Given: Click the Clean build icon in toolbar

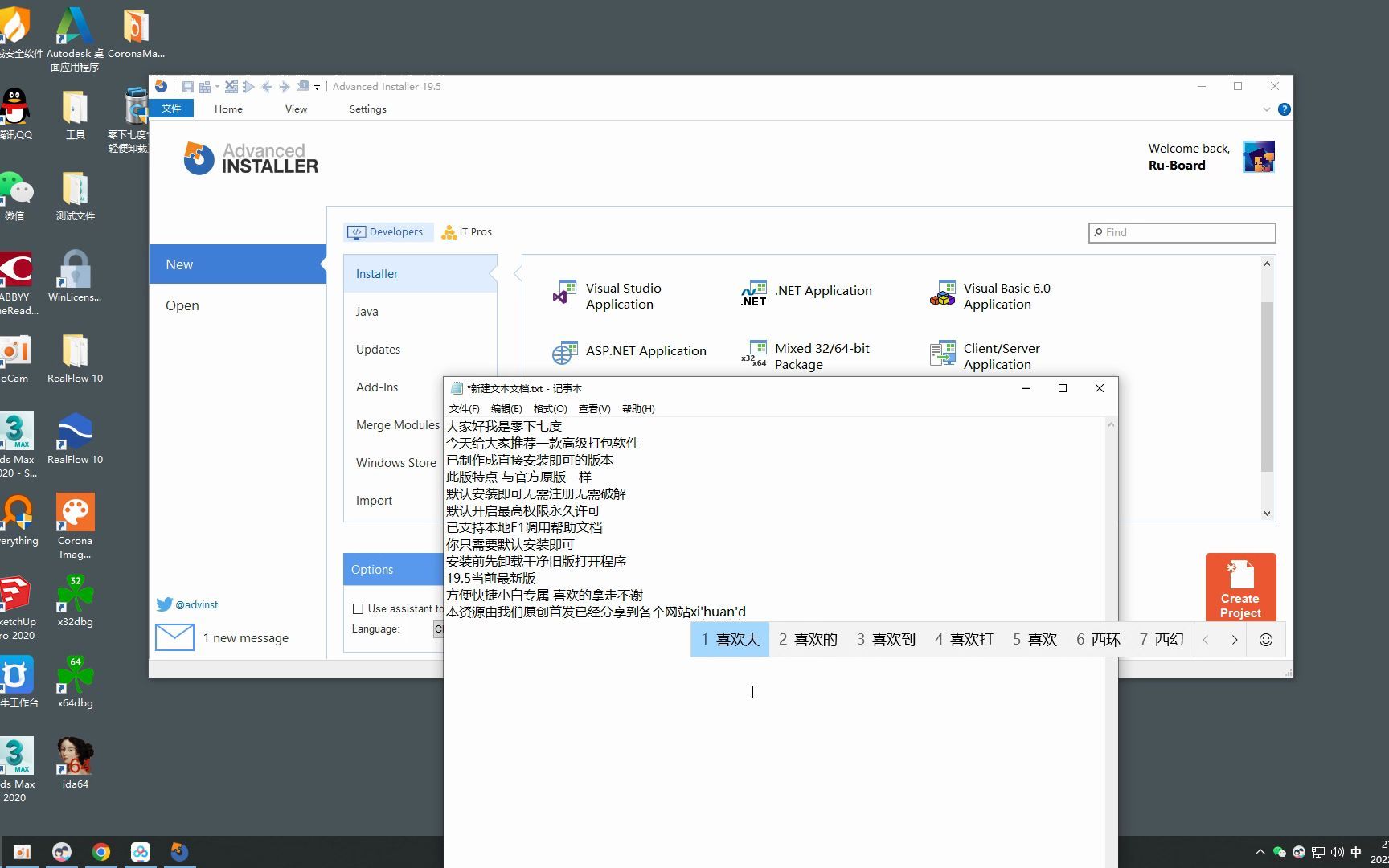Looking at the screenshot, I should (x=231, y=87).
